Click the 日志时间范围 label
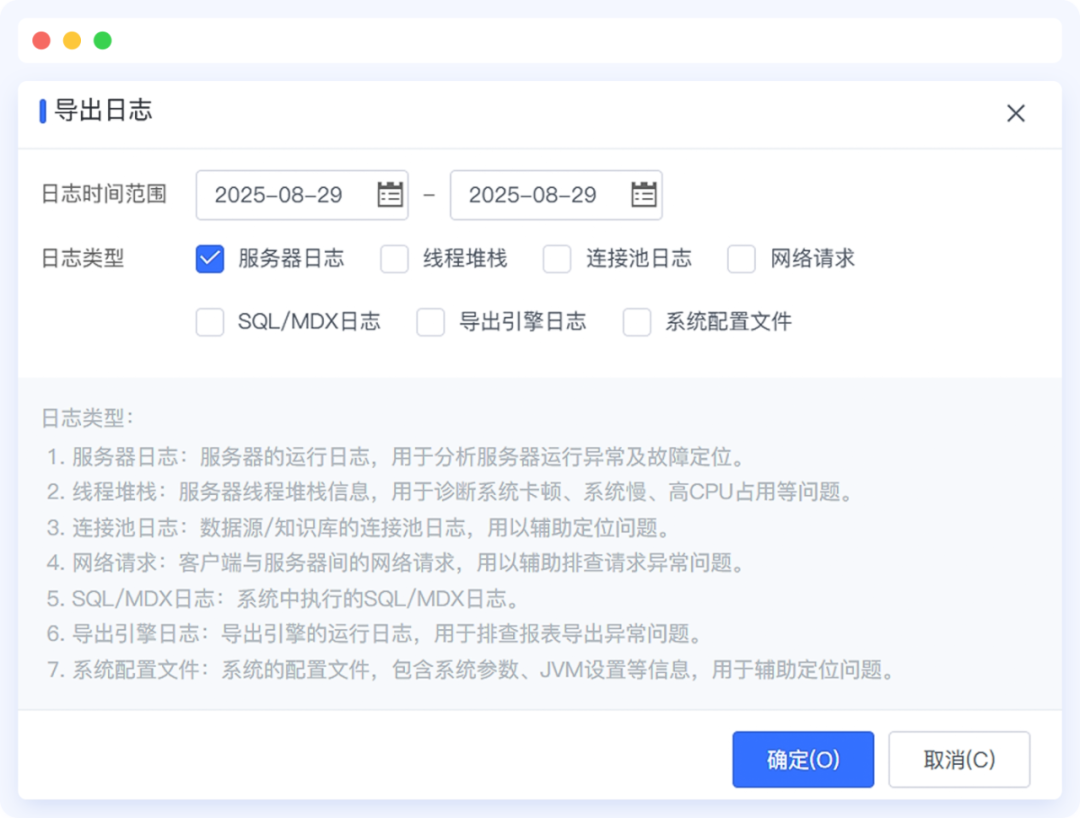This screenshot has width=1080, height=818. click(104, 194)
